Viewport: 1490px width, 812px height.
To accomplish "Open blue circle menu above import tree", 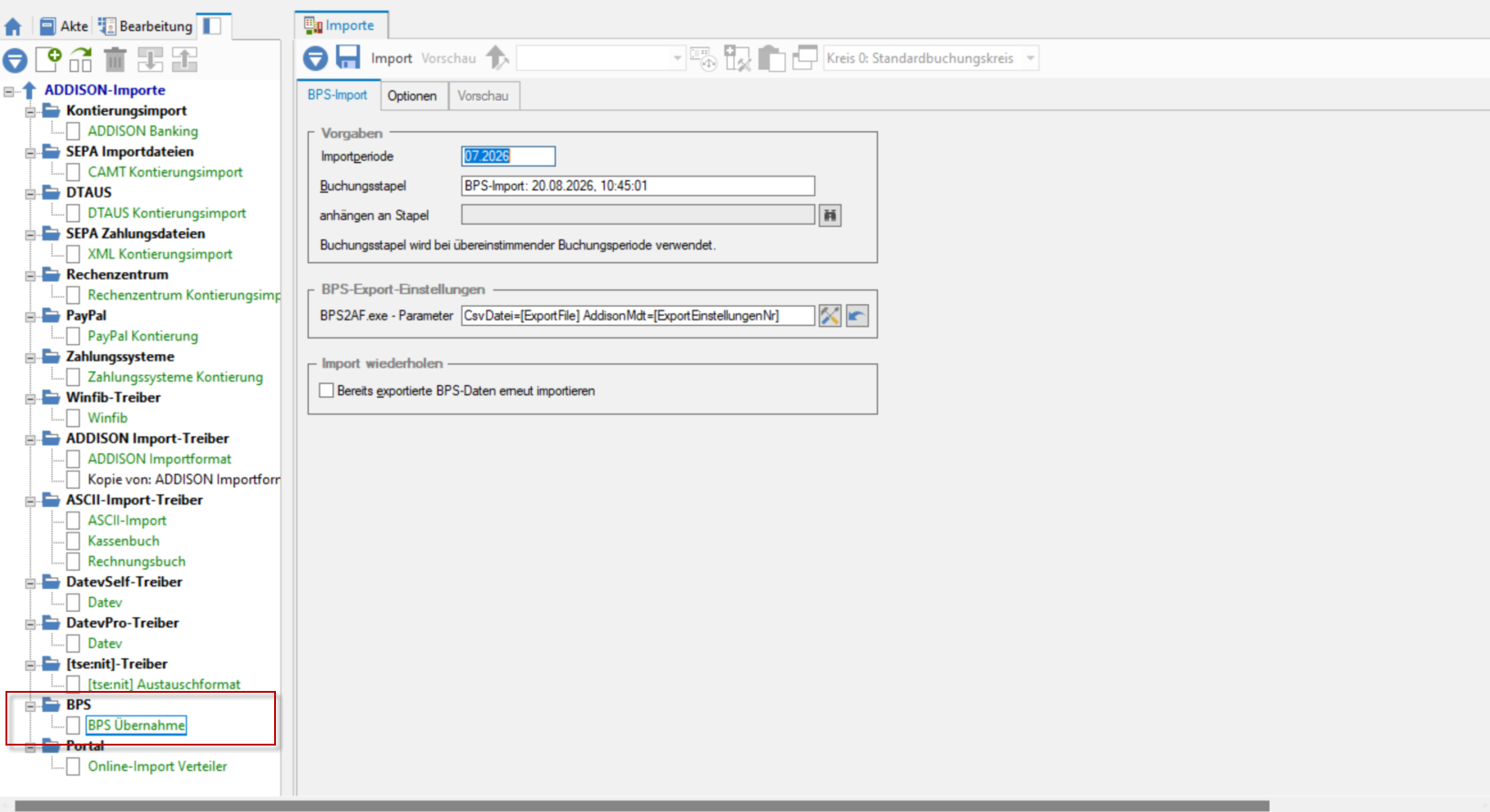I will coord(15,61).
